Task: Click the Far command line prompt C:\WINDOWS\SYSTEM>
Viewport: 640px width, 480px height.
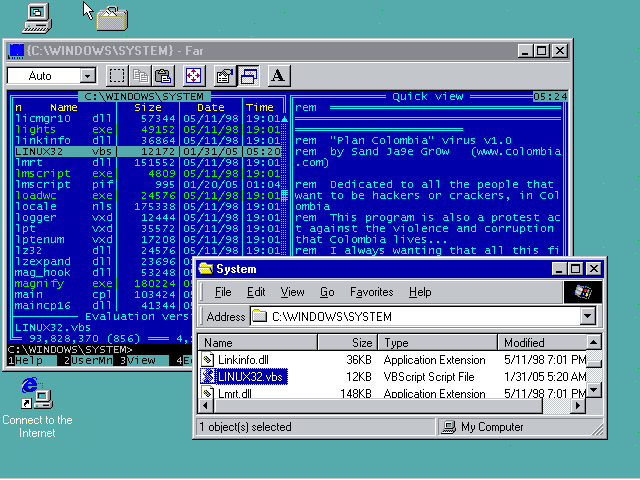Action: [70, 350]
